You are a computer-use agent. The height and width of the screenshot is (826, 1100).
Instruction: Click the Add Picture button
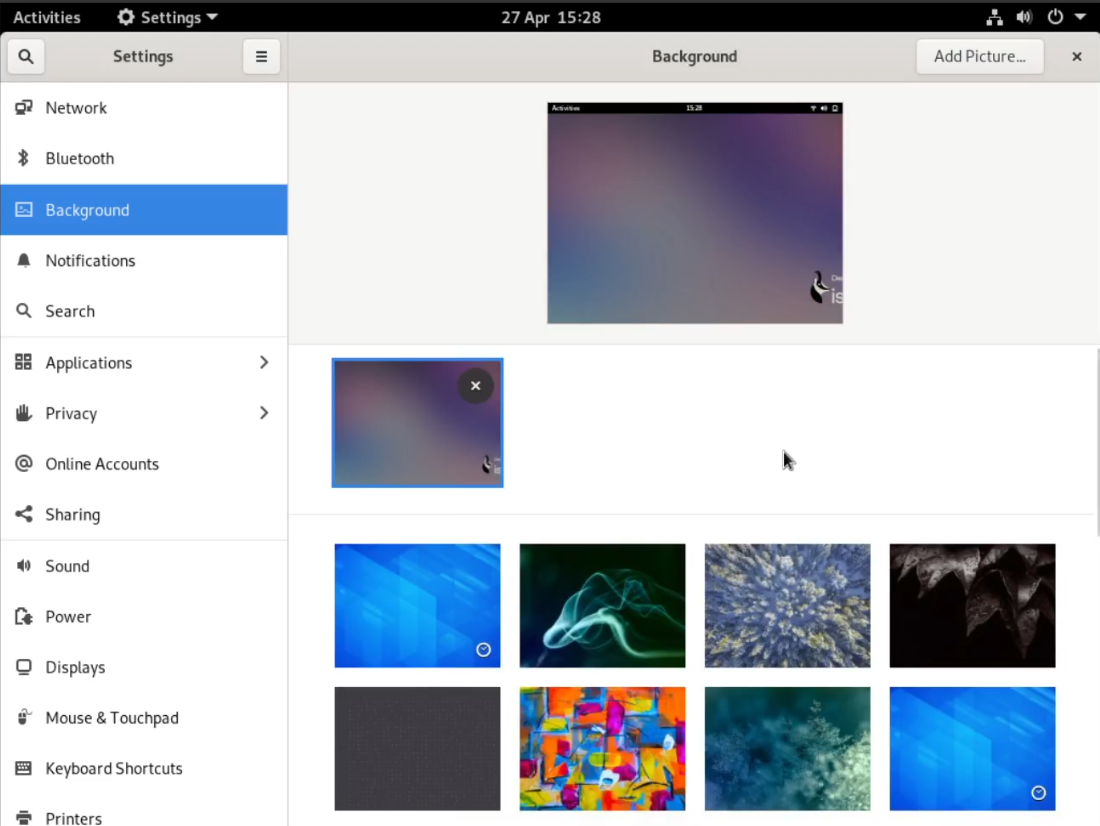(x=979, y=57)
